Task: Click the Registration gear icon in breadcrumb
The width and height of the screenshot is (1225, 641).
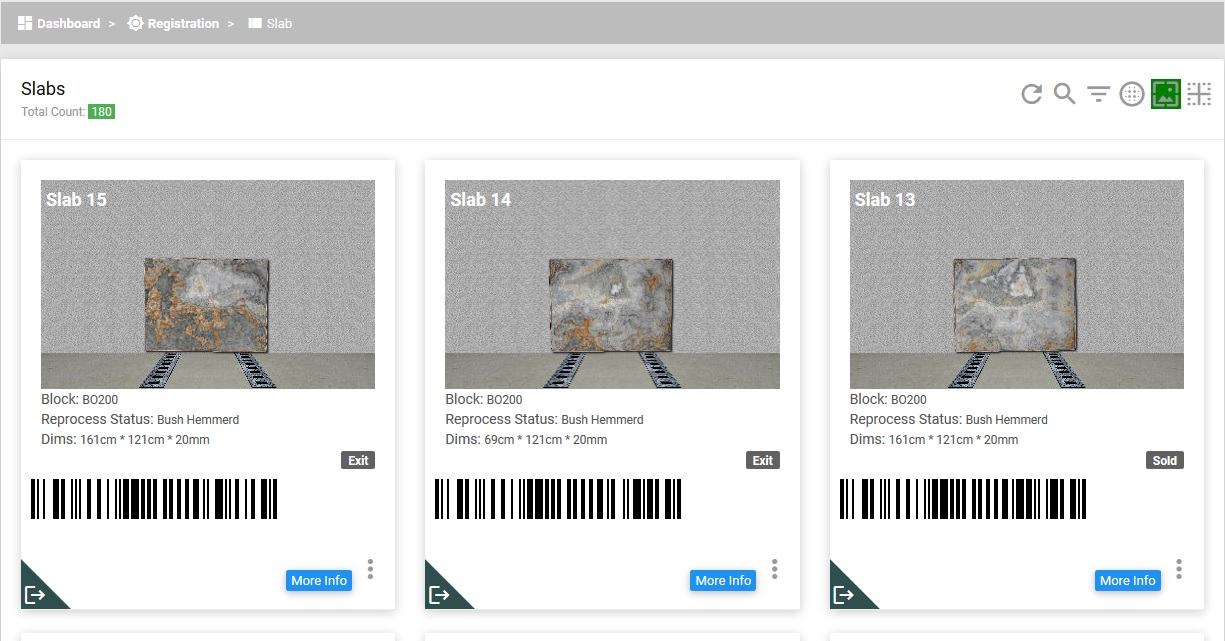Action: coord(136,23)
